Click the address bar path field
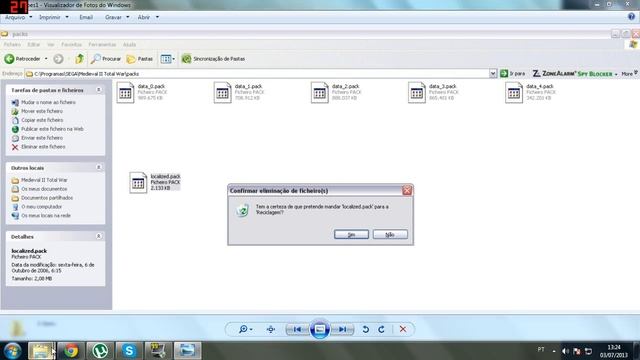This screenshot has width=640, height=360. point(257,74)
